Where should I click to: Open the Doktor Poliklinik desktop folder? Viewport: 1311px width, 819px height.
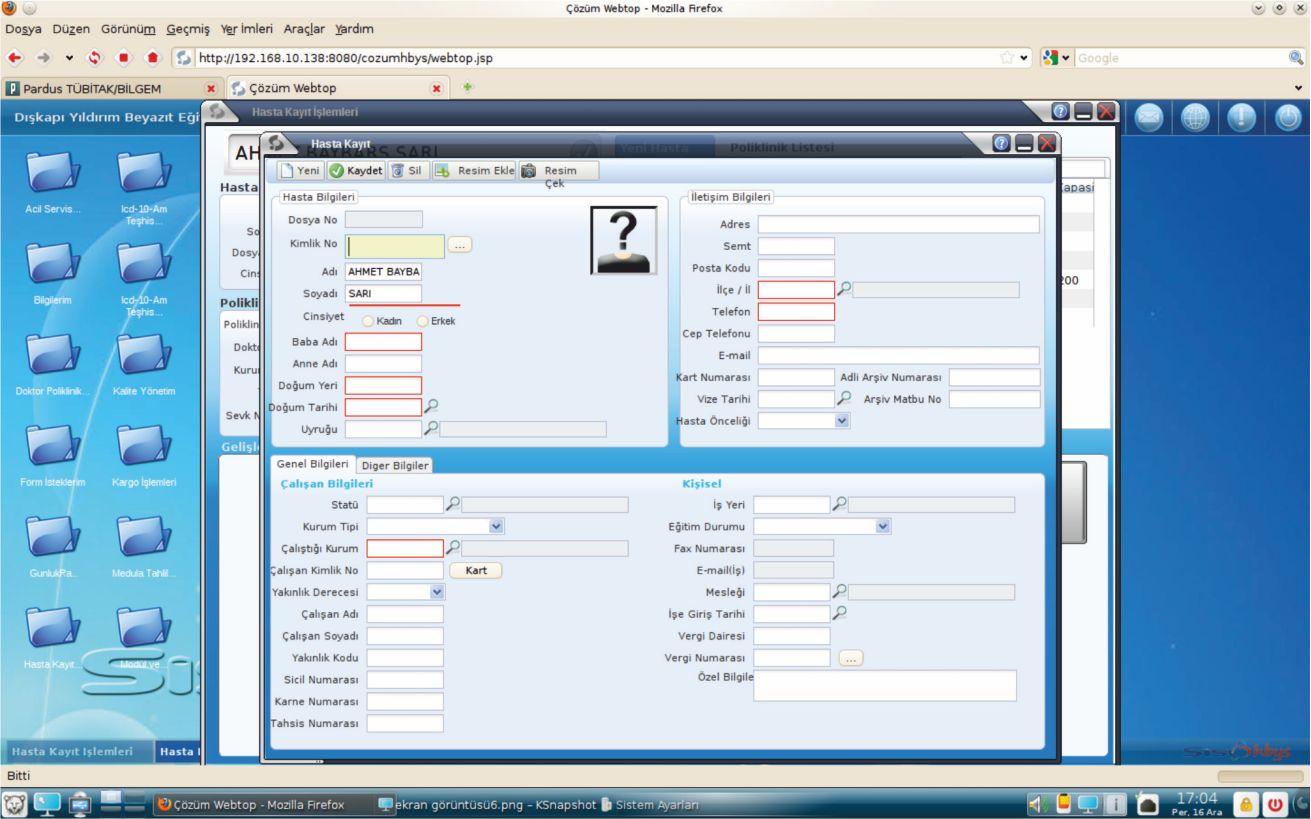[55, 365]
